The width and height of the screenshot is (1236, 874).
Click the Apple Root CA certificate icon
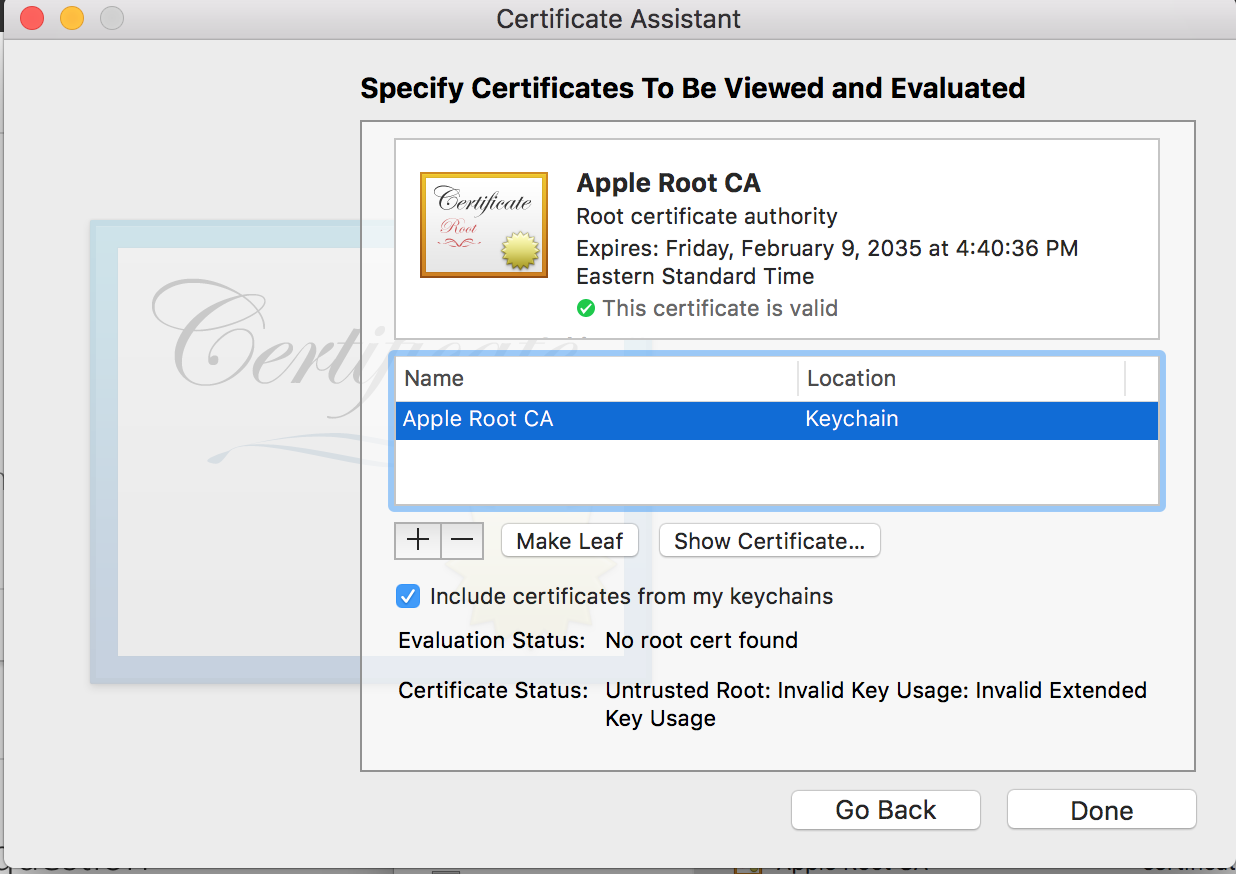[484, 225]
